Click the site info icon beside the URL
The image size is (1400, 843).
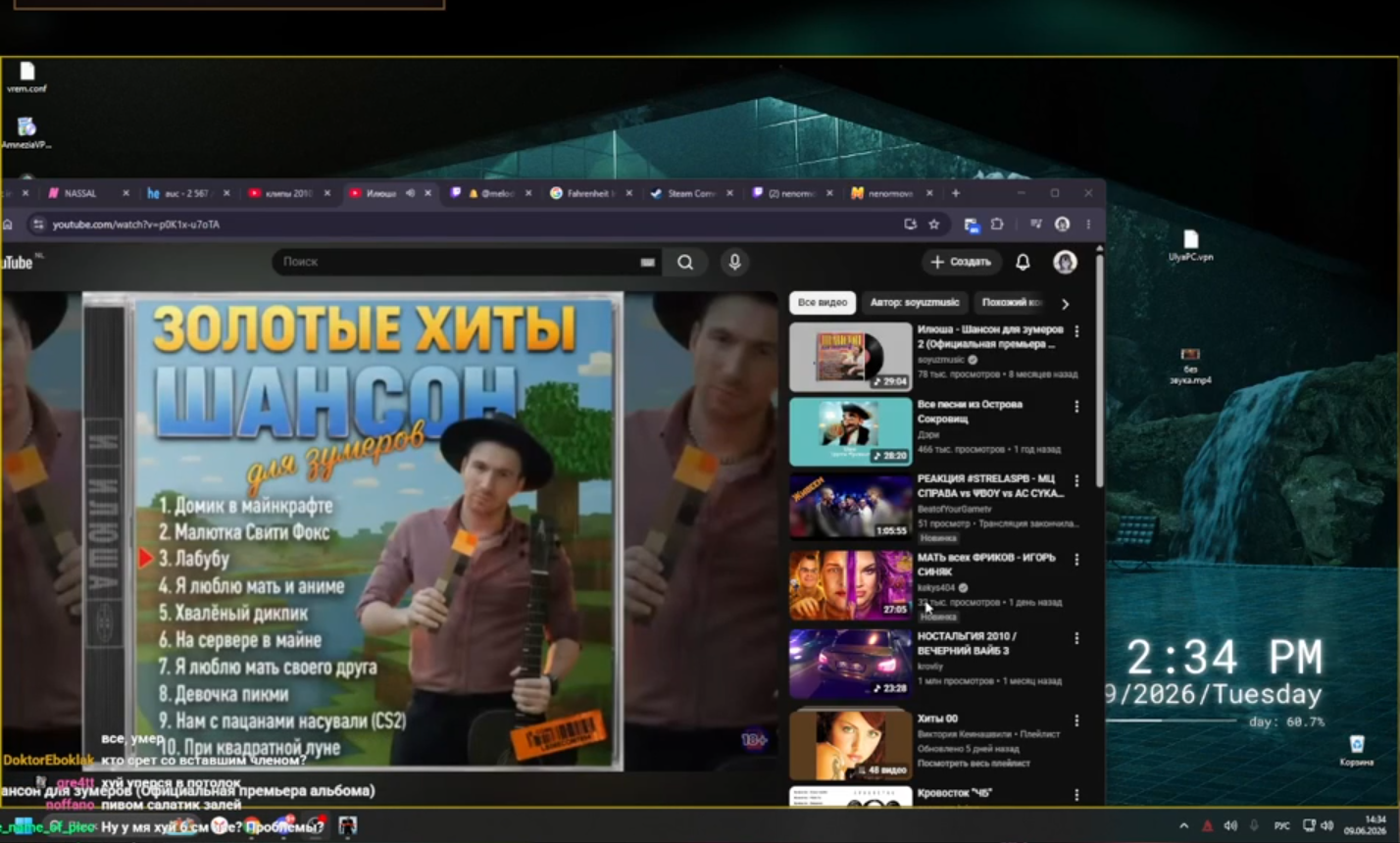(x=38, y=224)
